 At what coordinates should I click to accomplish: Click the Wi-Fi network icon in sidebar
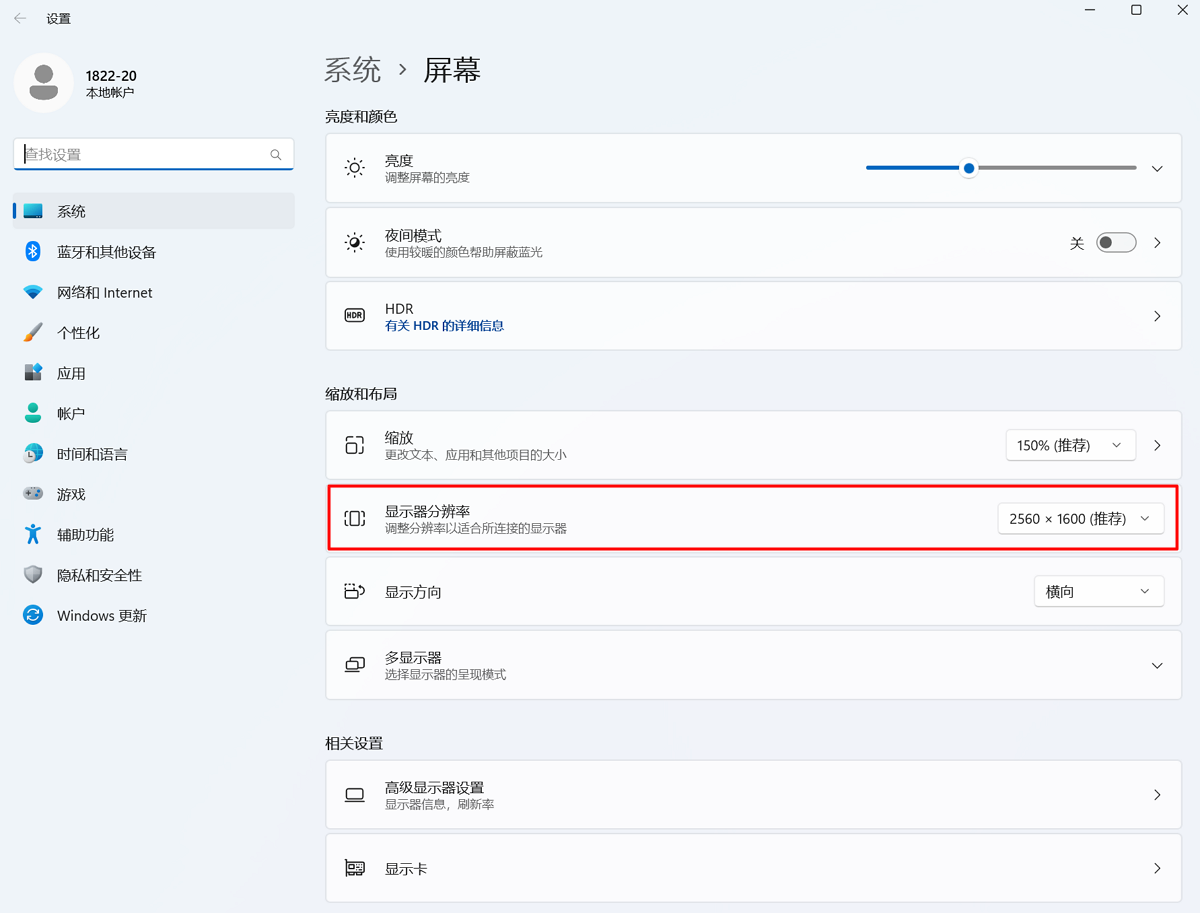pyautogui.click(x=33, y=293)
